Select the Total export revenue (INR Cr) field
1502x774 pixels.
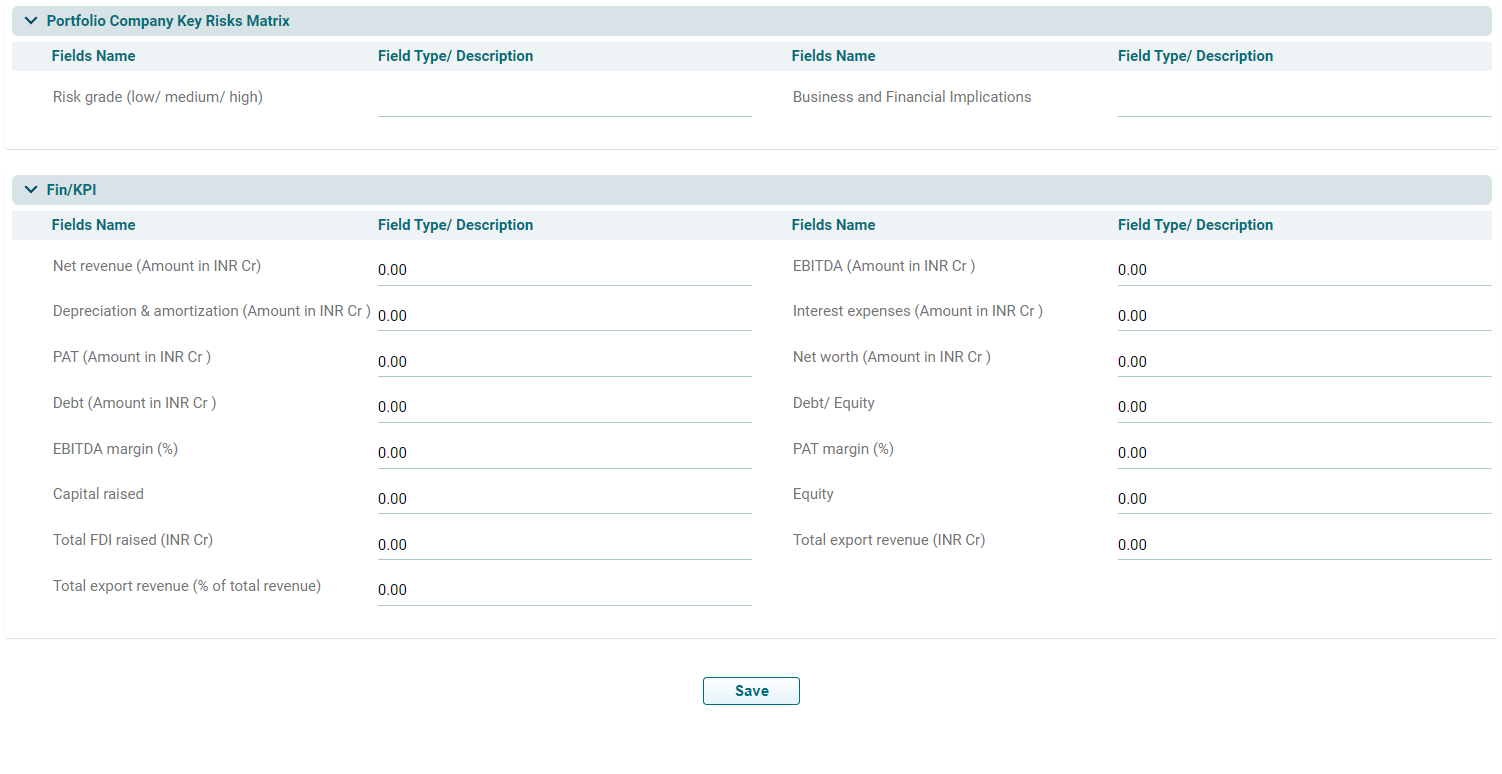click(x=1304, y=545)
